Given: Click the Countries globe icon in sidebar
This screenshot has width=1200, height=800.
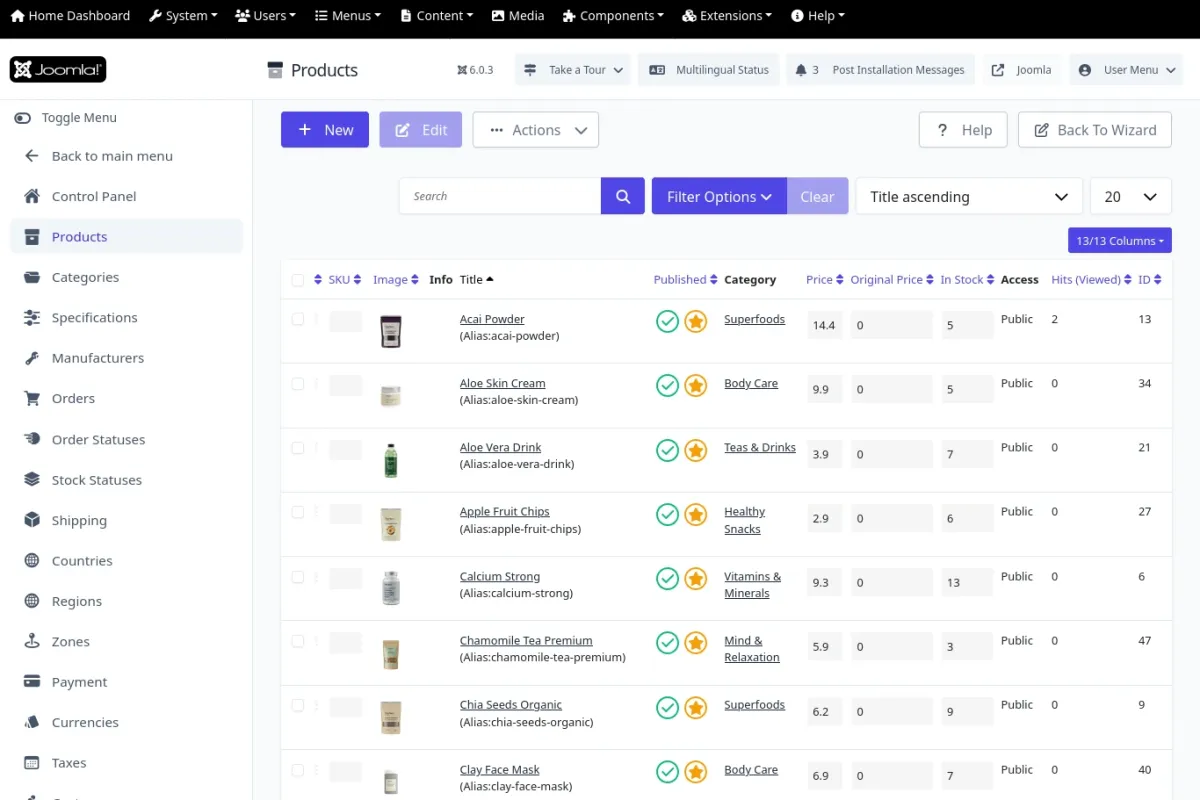Looking at the screenshot, I should tap(32, 561).
